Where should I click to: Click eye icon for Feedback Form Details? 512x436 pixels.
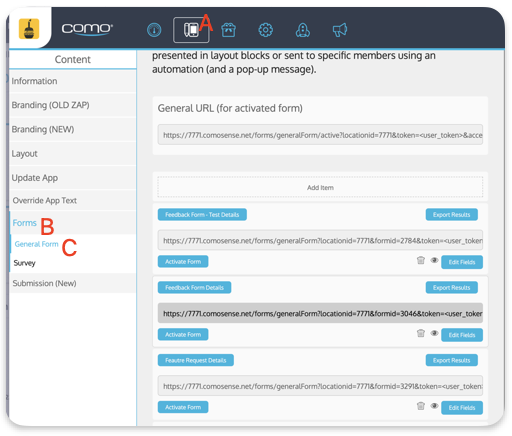tap(434, 333)
